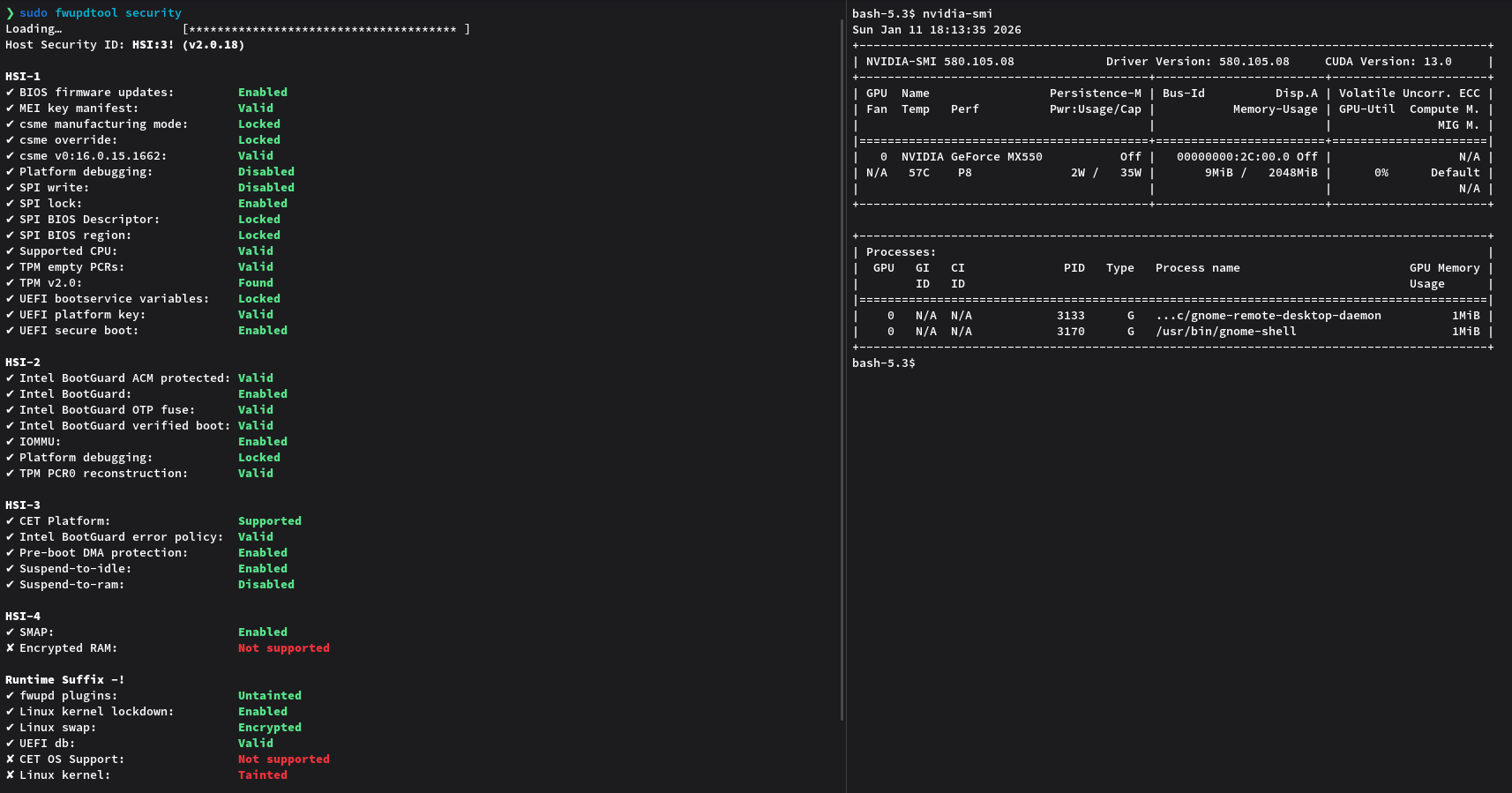Select the 'NVIDIA-SMI 580.105.08' header text
Screen dimensions: 1512x793
(940, 62)
